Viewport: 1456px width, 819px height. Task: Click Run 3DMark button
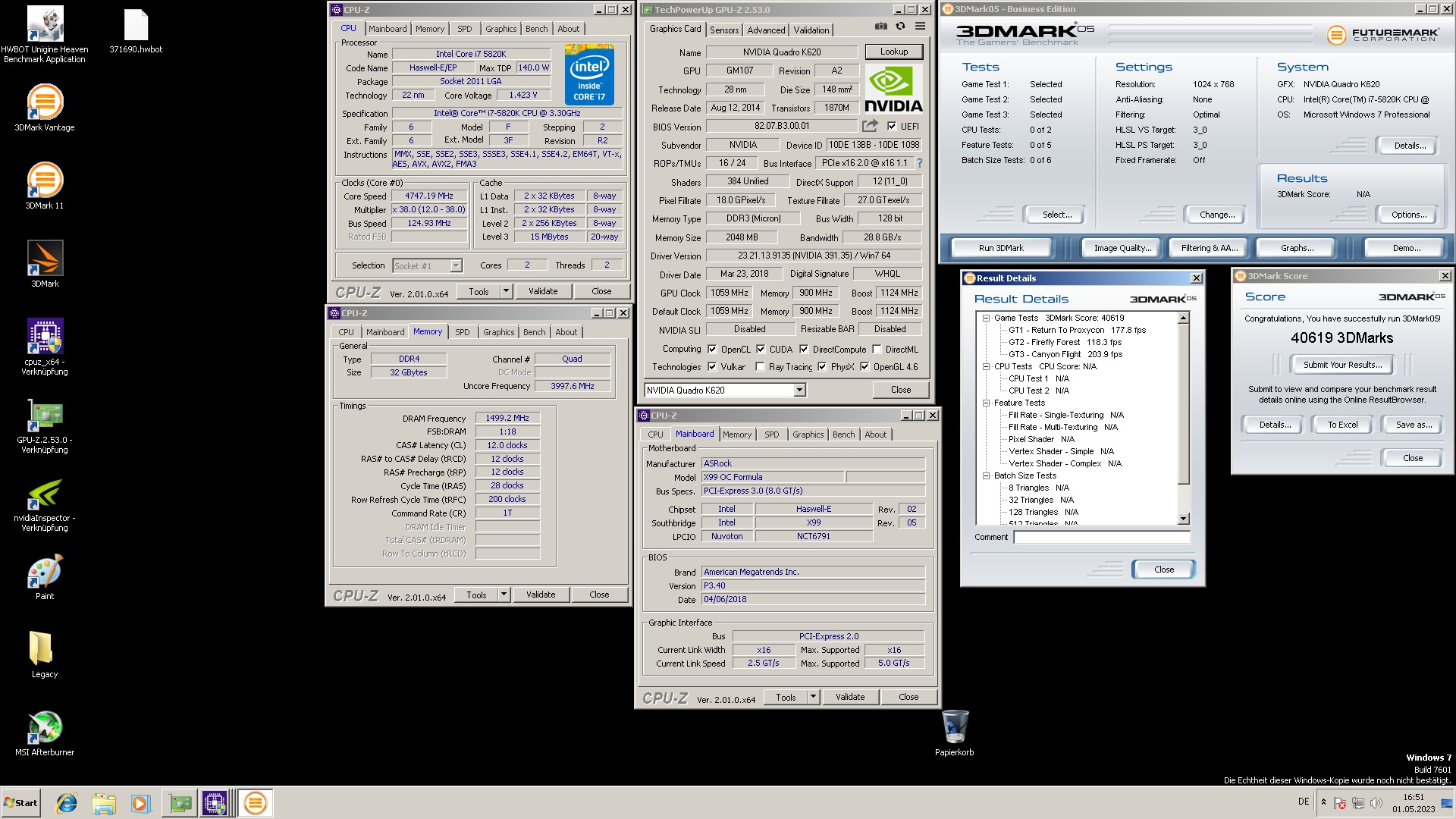(1001, 248)
